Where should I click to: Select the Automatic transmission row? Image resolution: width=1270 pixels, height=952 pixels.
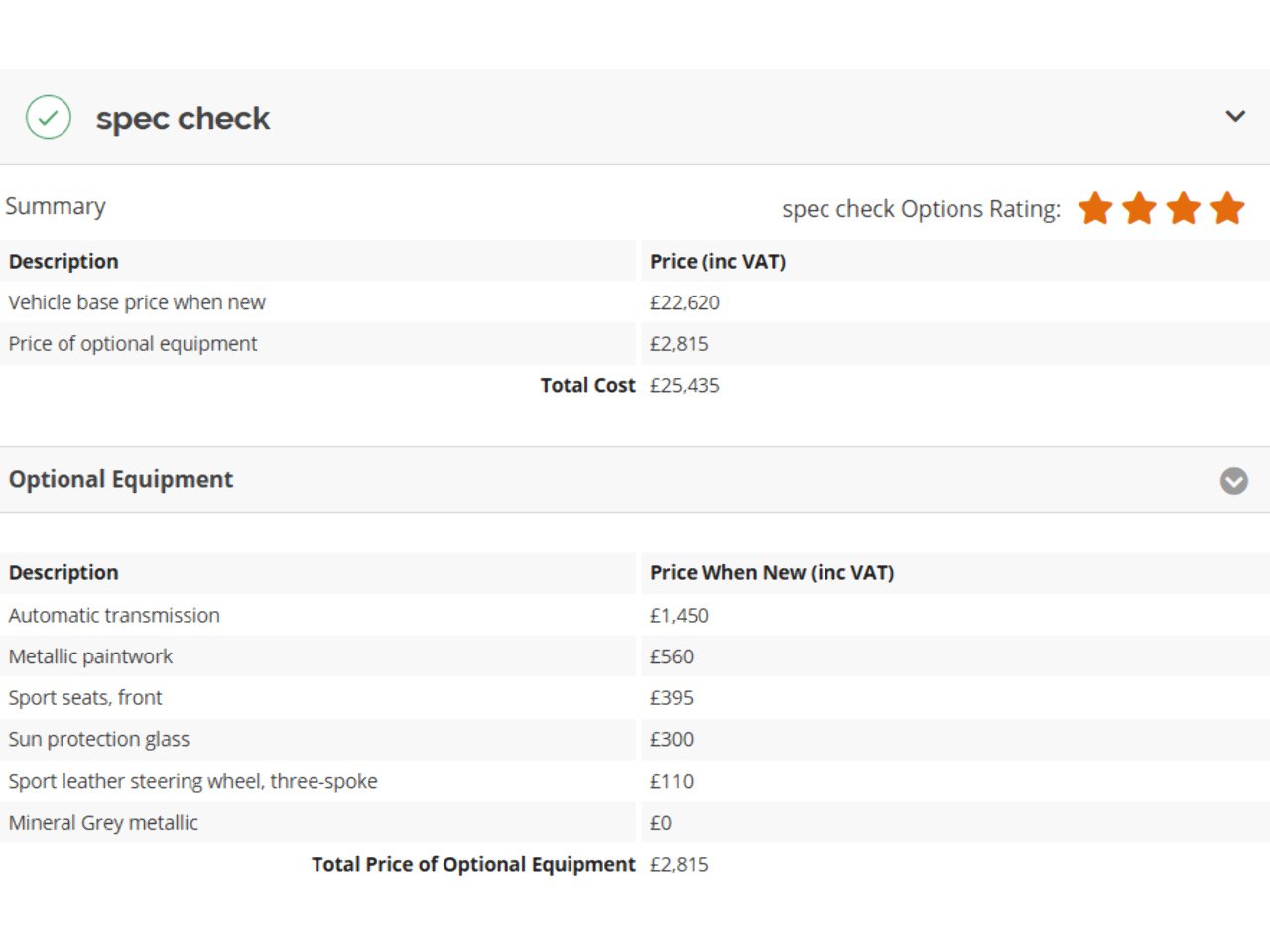coord(114,615)
